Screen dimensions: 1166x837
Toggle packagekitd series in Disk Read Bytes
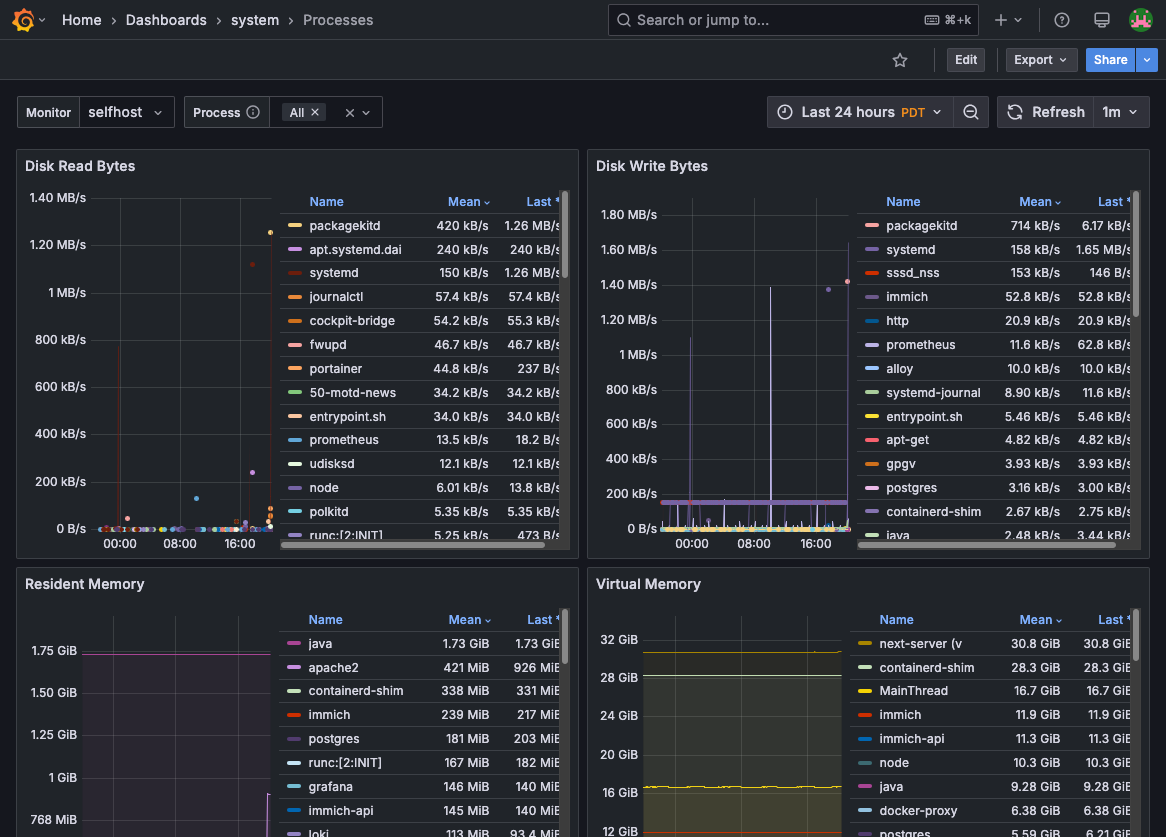click(344, 226)
